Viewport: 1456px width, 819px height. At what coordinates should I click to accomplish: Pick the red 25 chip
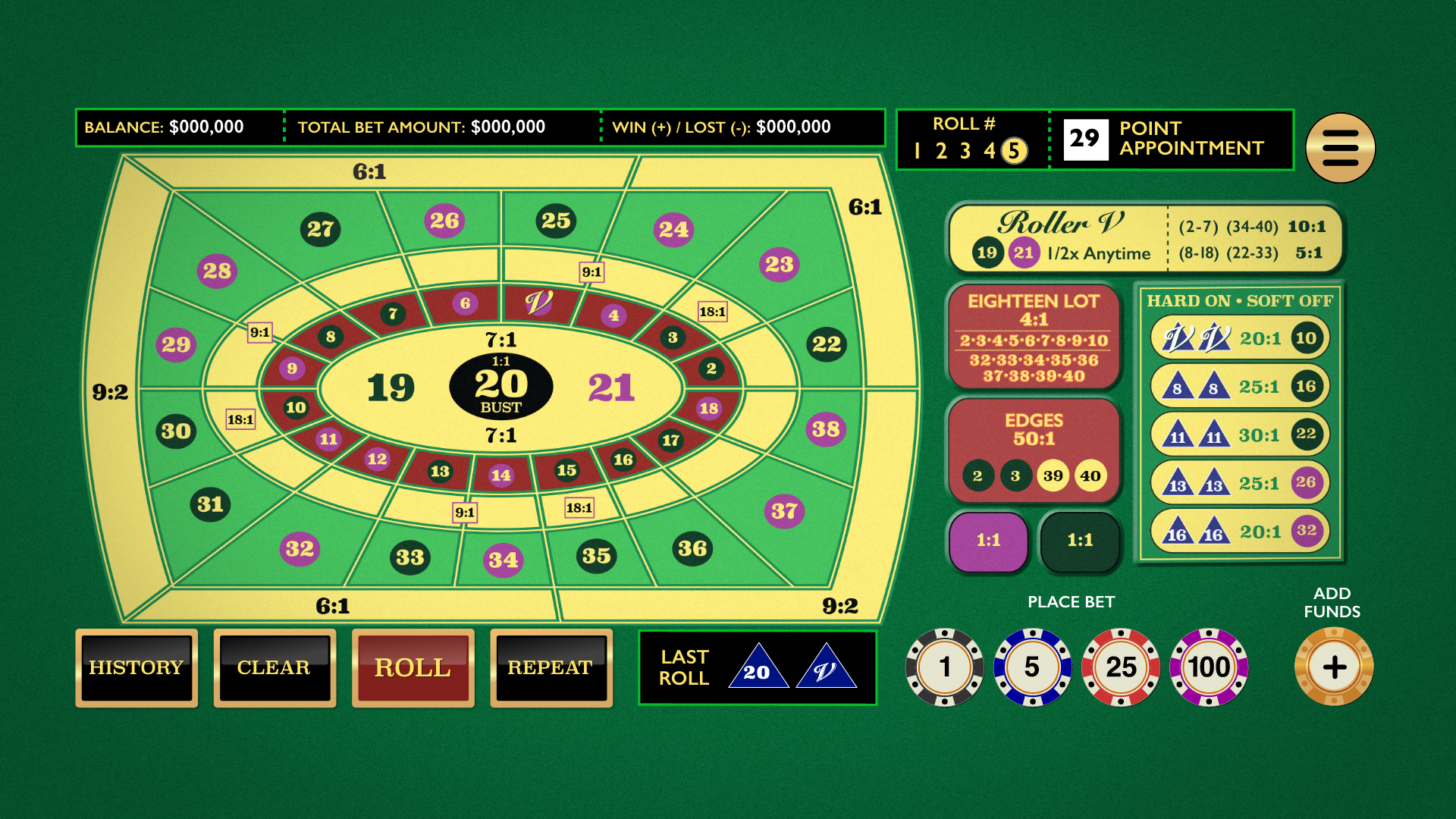coord(1121,667)
